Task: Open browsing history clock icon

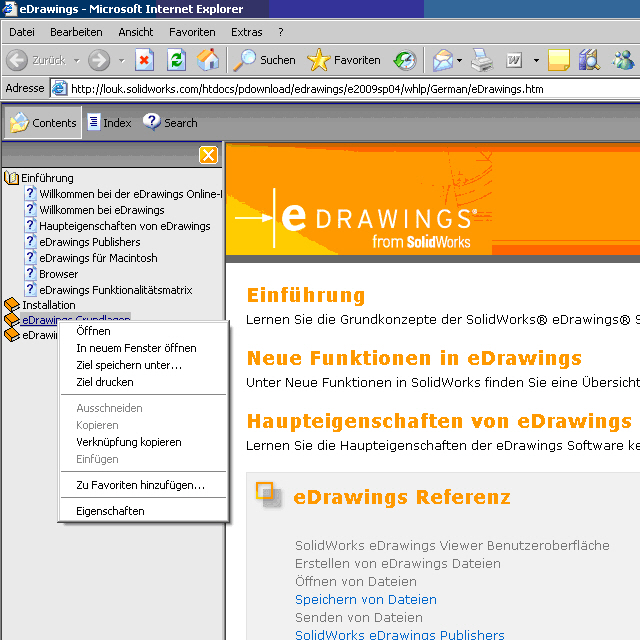Action: point(404,60)
